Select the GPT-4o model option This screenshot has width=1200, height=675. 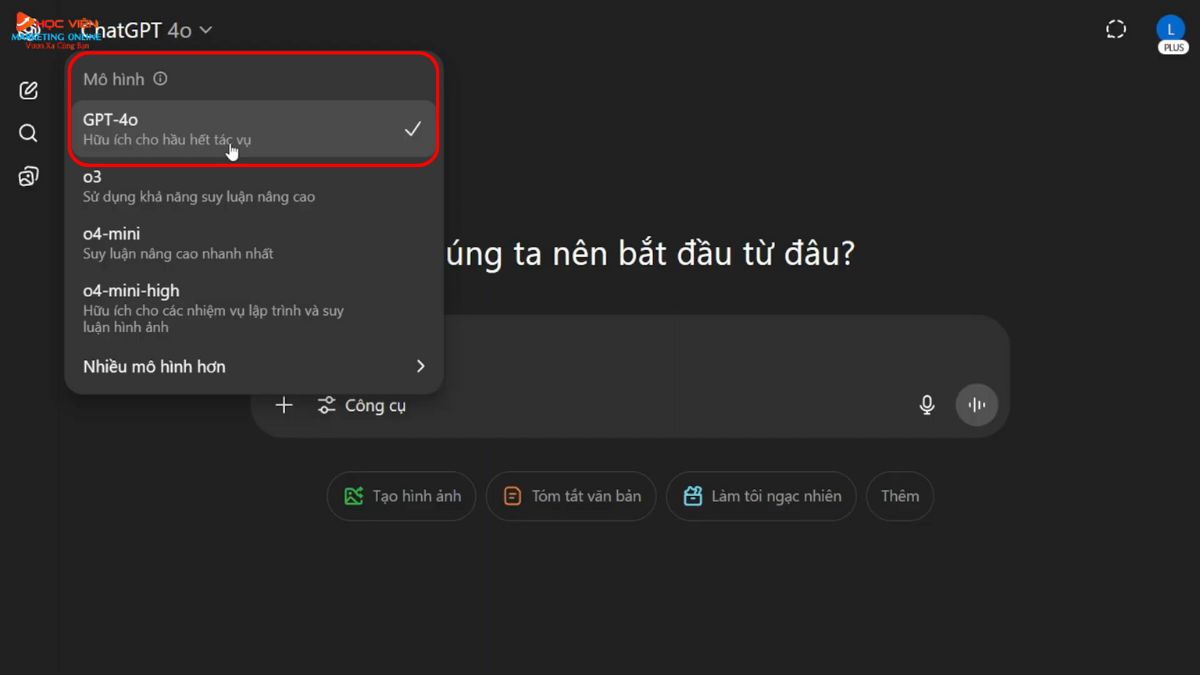[x=254, y=129]
